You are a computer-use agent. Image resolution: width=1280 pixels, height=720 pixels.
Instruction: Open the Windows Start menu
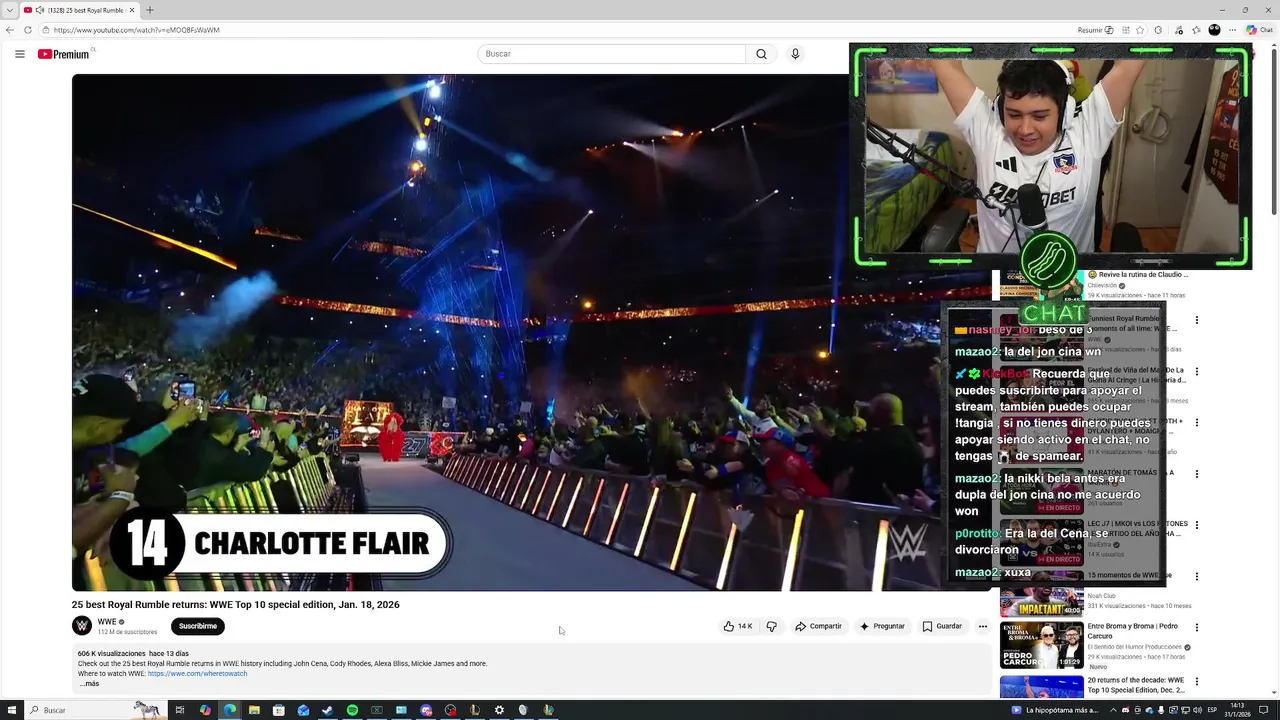coord(12,710)
